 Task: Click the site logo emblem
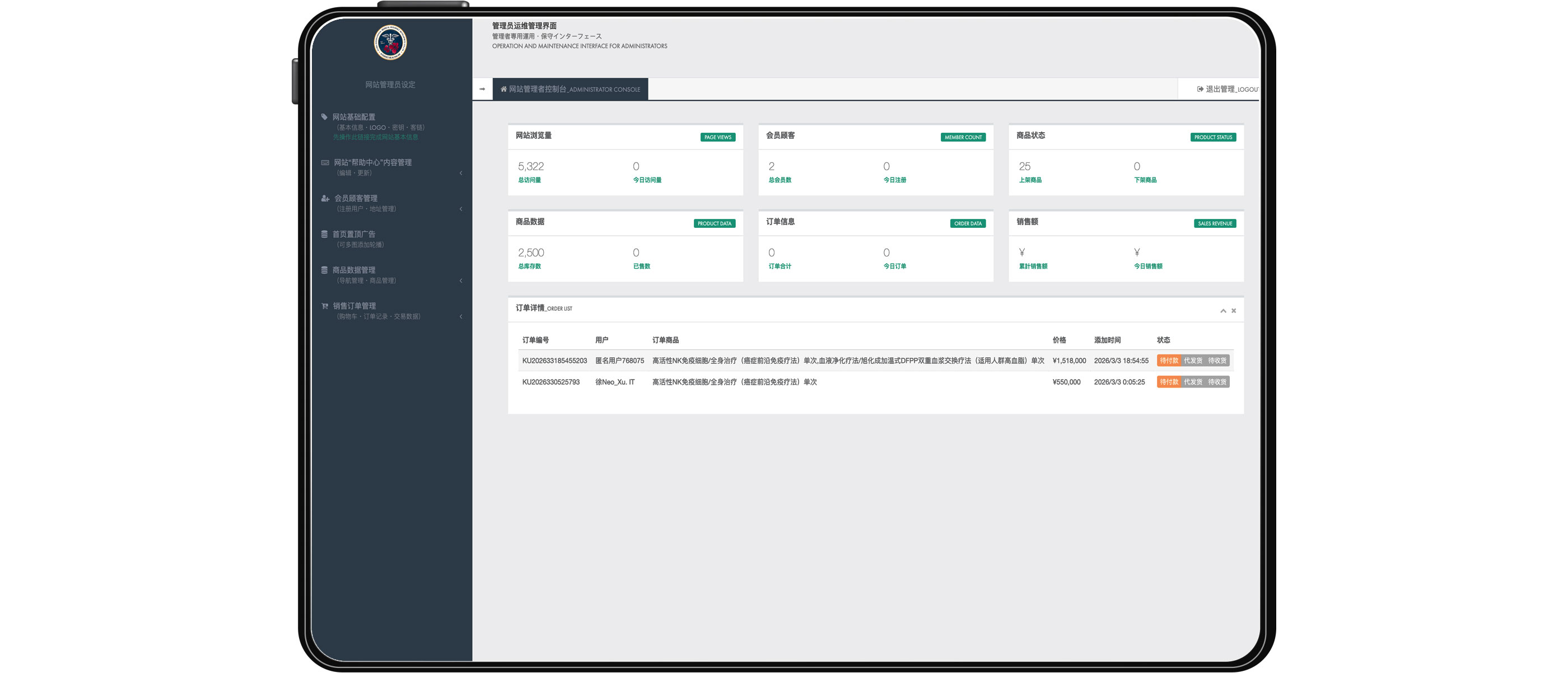click(x=390, y=43)
